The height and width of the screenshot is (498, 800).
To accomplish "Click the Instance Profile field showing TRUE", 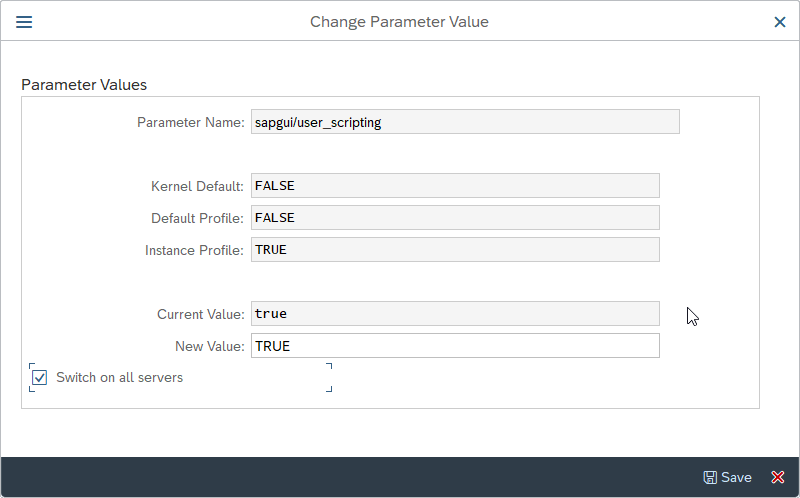I will click(x=455, y=250).
